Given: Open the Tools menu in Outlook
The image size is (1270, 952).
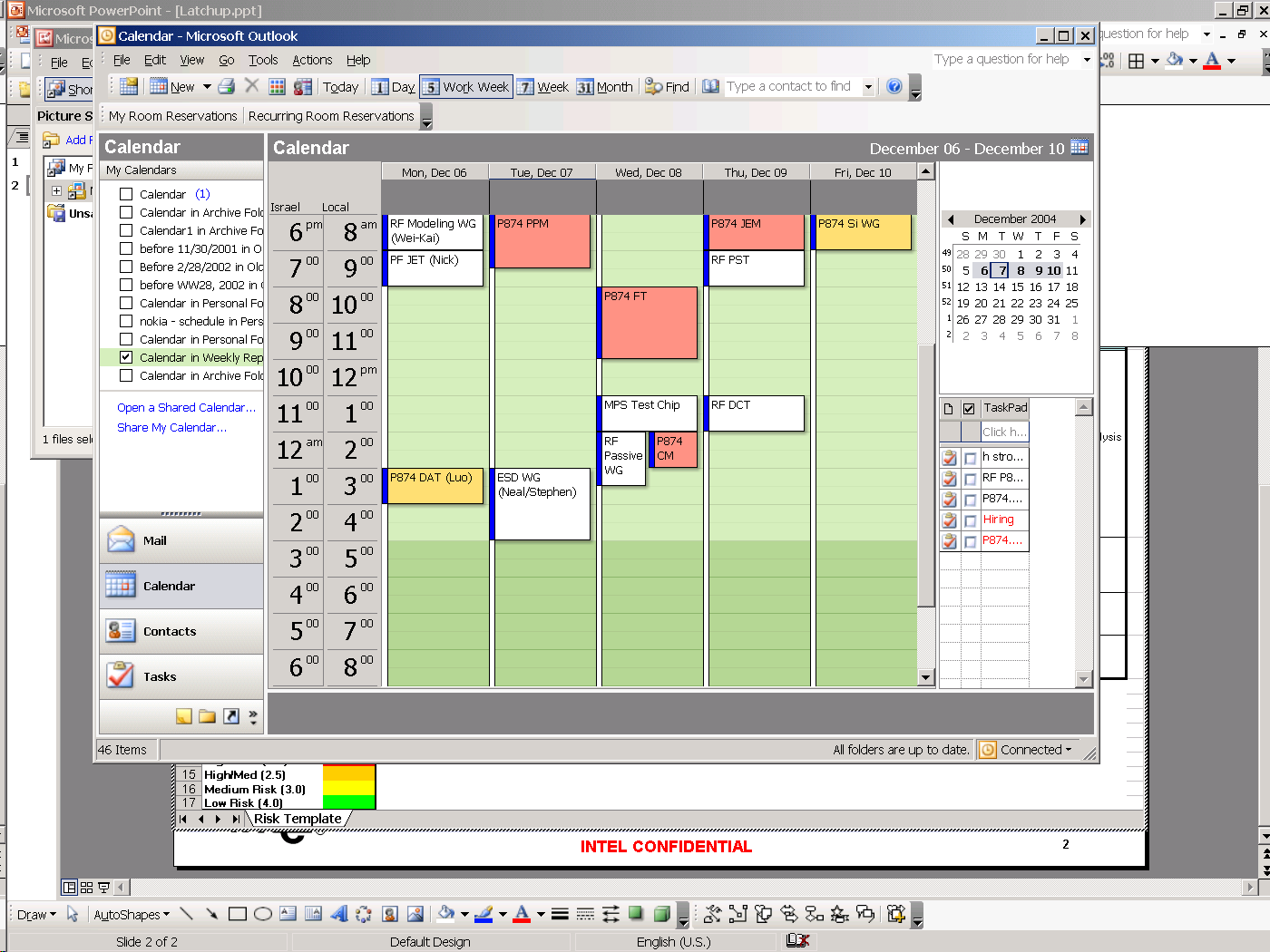Looking at the screenshot, I should (x=263, y=60).
